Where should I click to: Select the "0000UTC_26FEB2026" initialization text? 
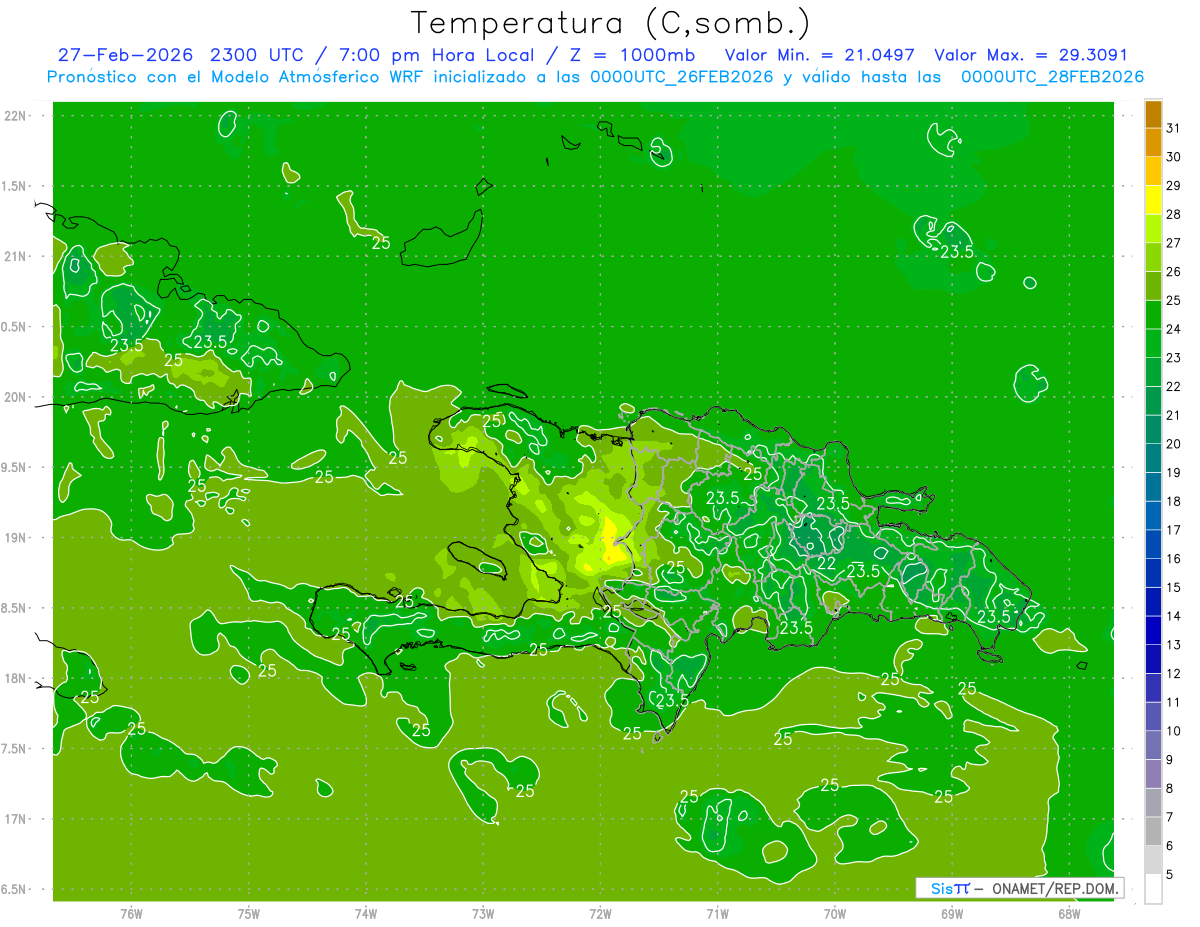tap(682, 77)
